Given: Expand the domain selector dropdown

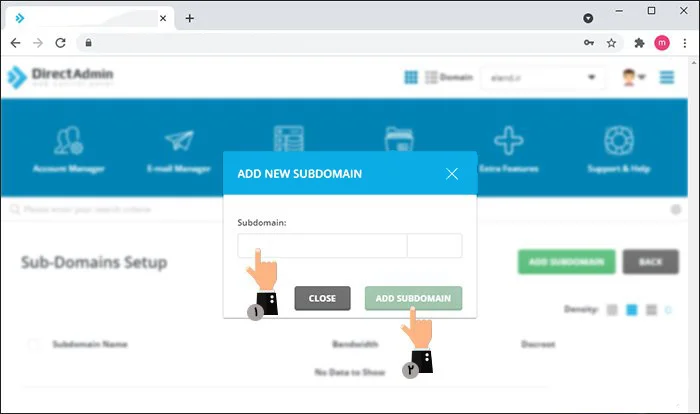Looking at the screenshot, I should [x=543, y=77].
